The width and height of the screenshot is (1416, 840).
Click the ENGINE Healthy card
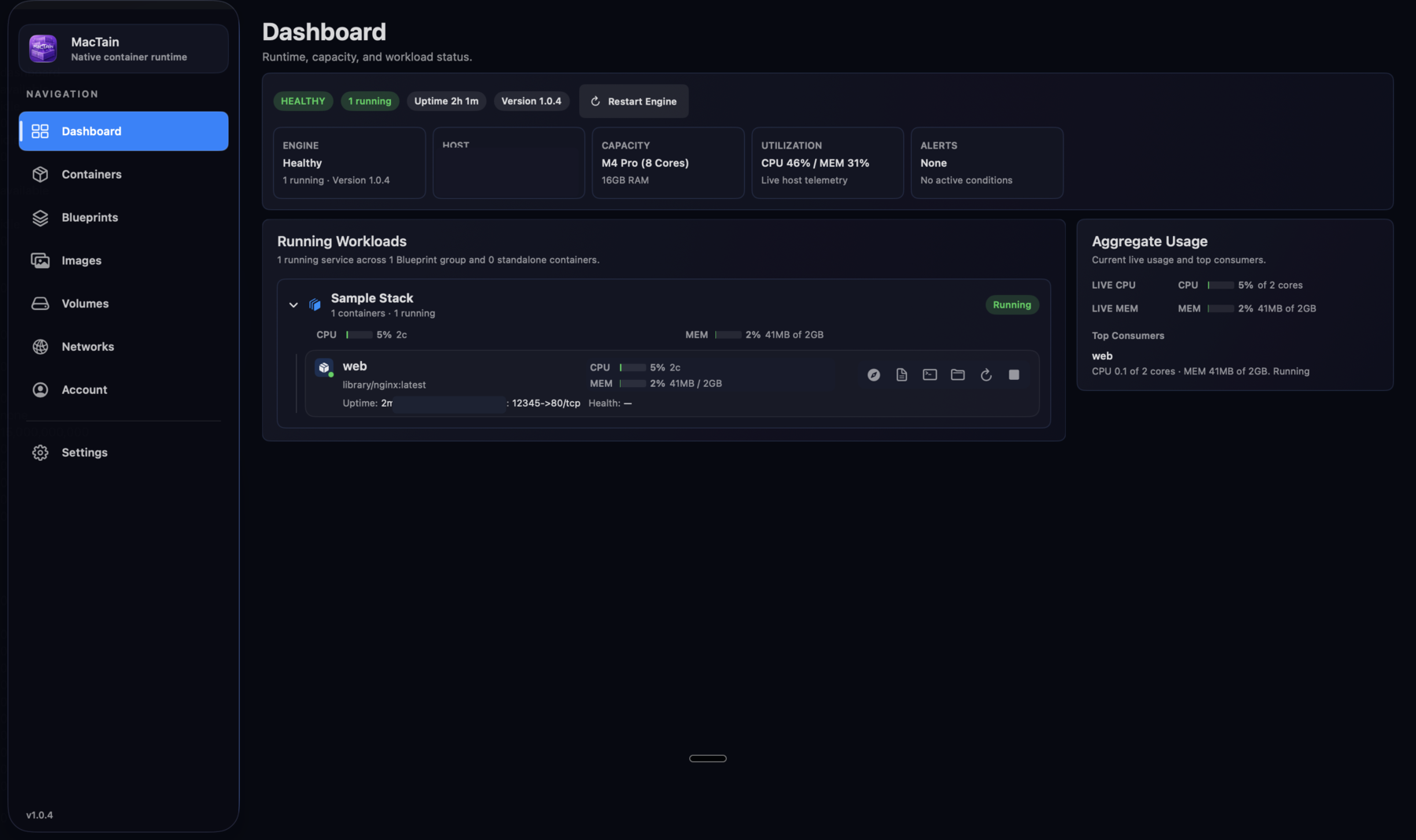[x=349, y=163]
